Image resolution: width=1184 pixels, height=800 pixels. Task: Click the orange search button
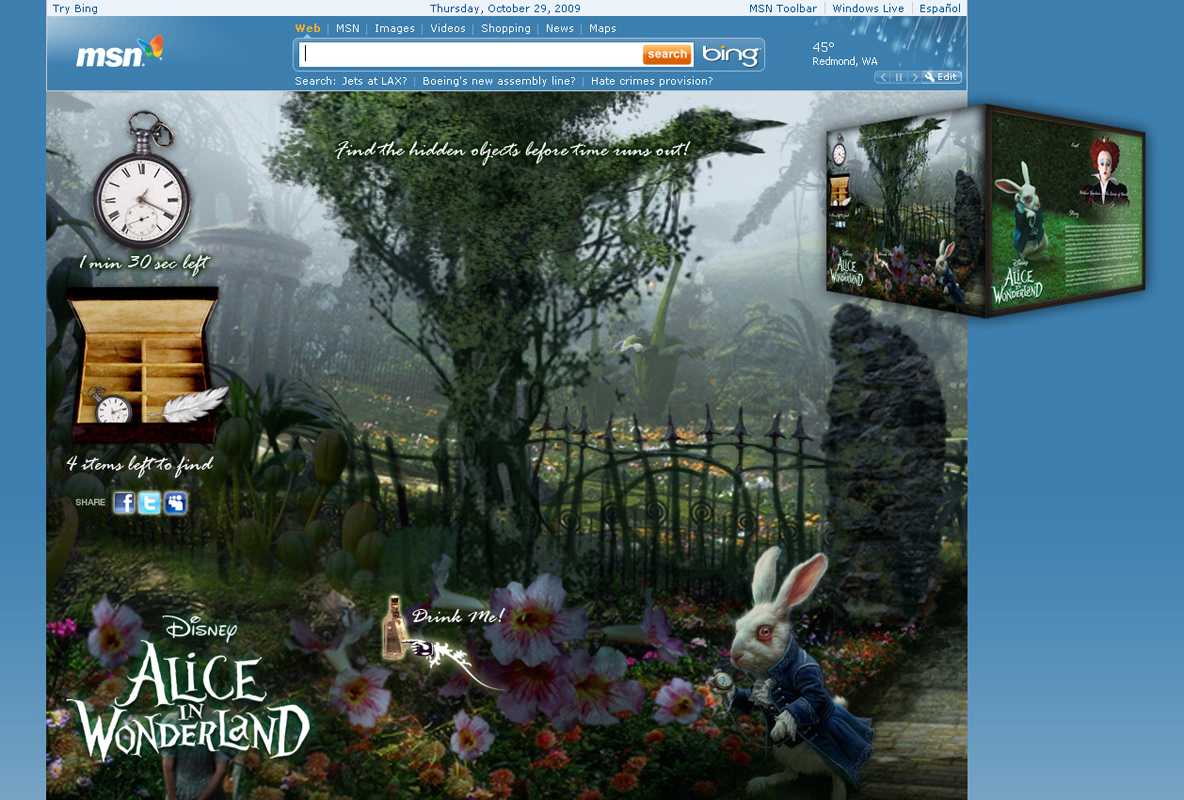pos(667,54)
